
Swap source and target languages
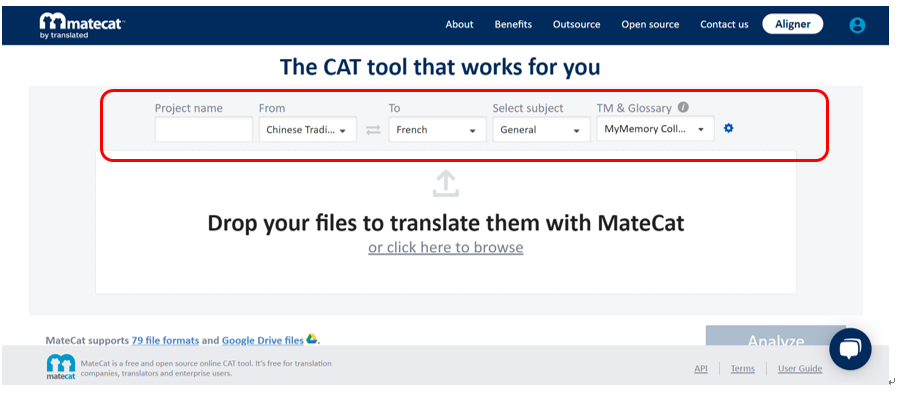coord(373,130)
